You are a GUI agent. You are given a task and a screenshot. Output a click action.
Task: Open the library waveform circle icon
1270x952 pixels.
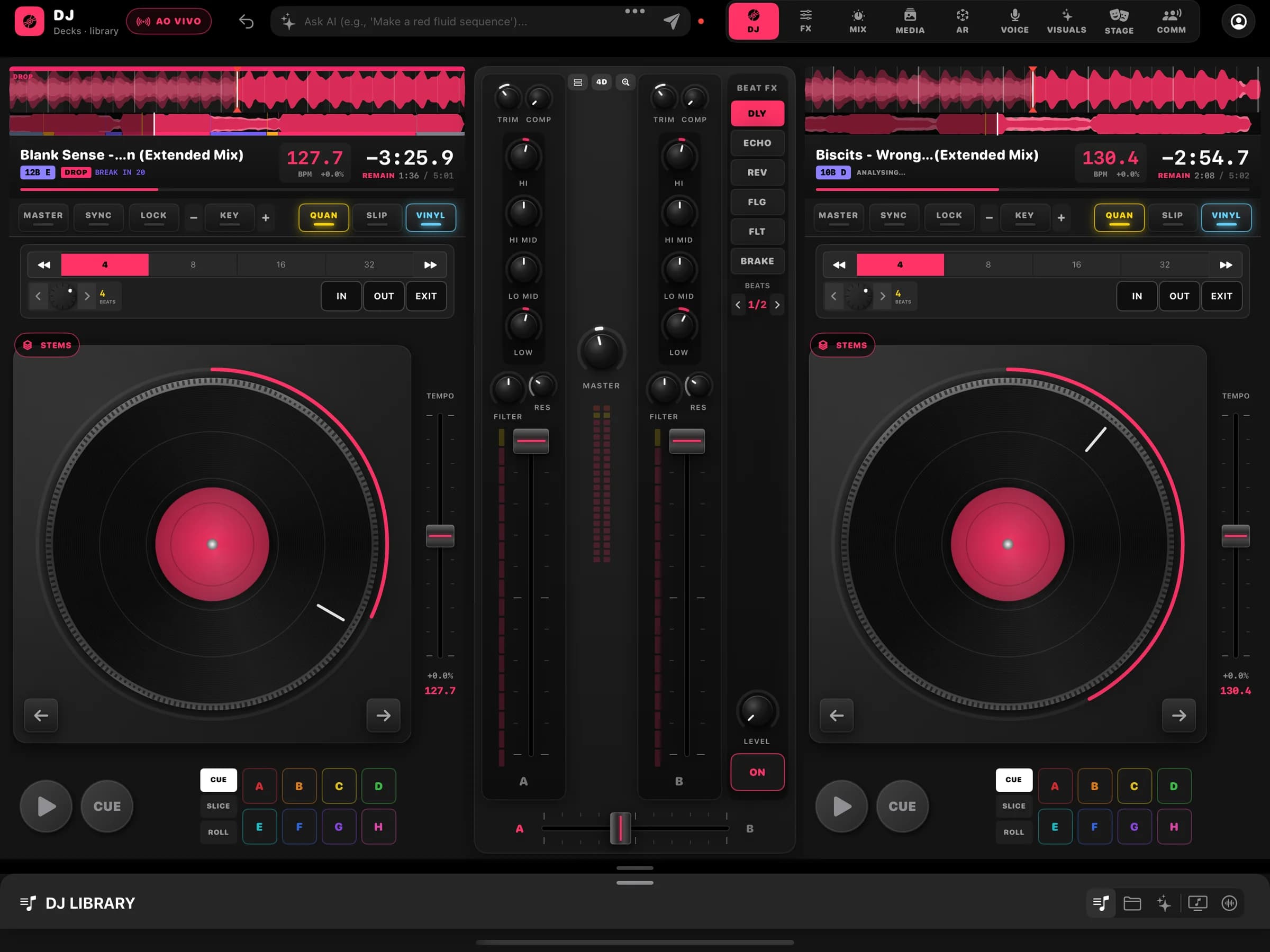(1229, 903)
